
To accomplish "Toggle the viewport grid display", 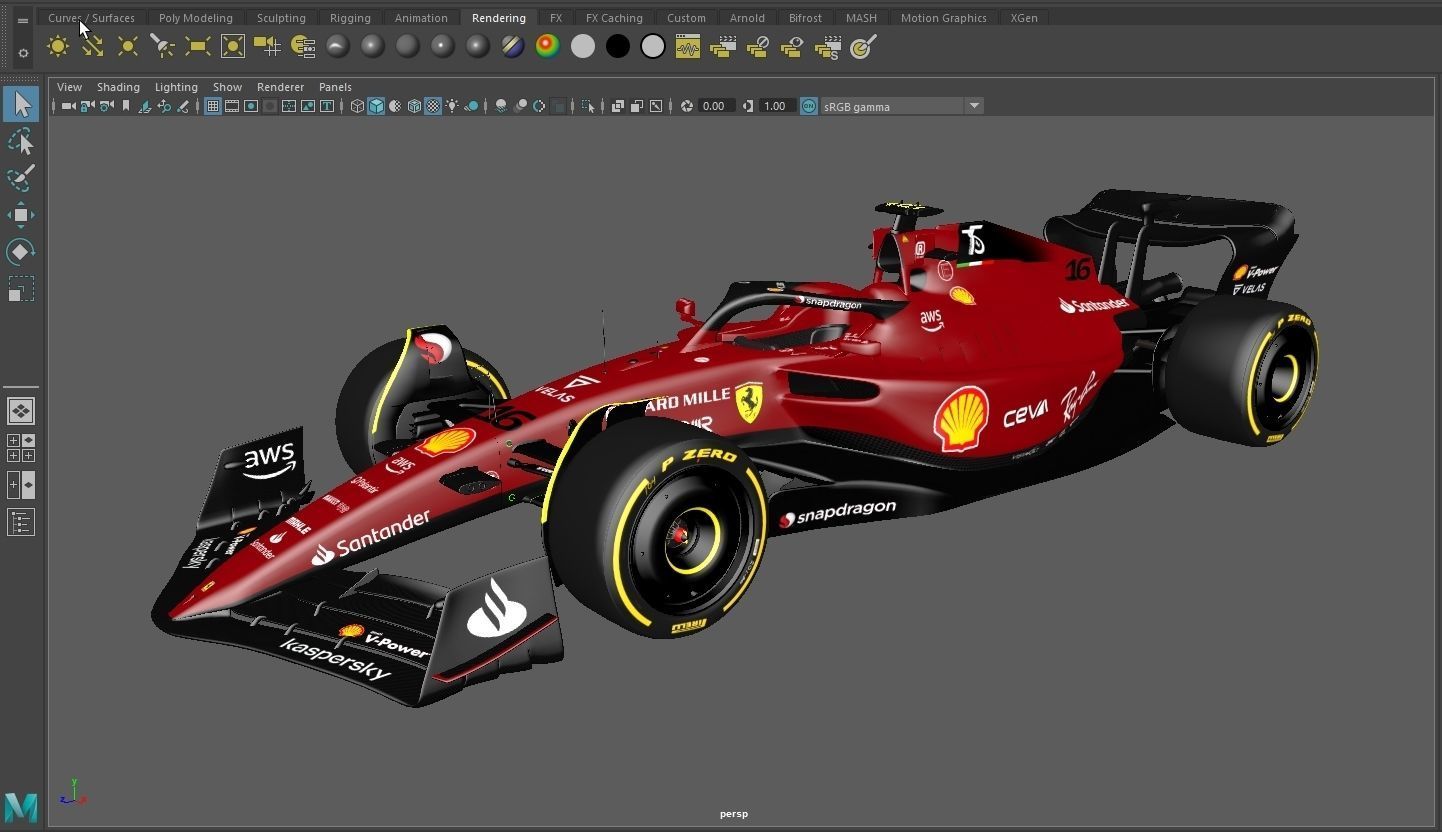I will coord(213,106).
